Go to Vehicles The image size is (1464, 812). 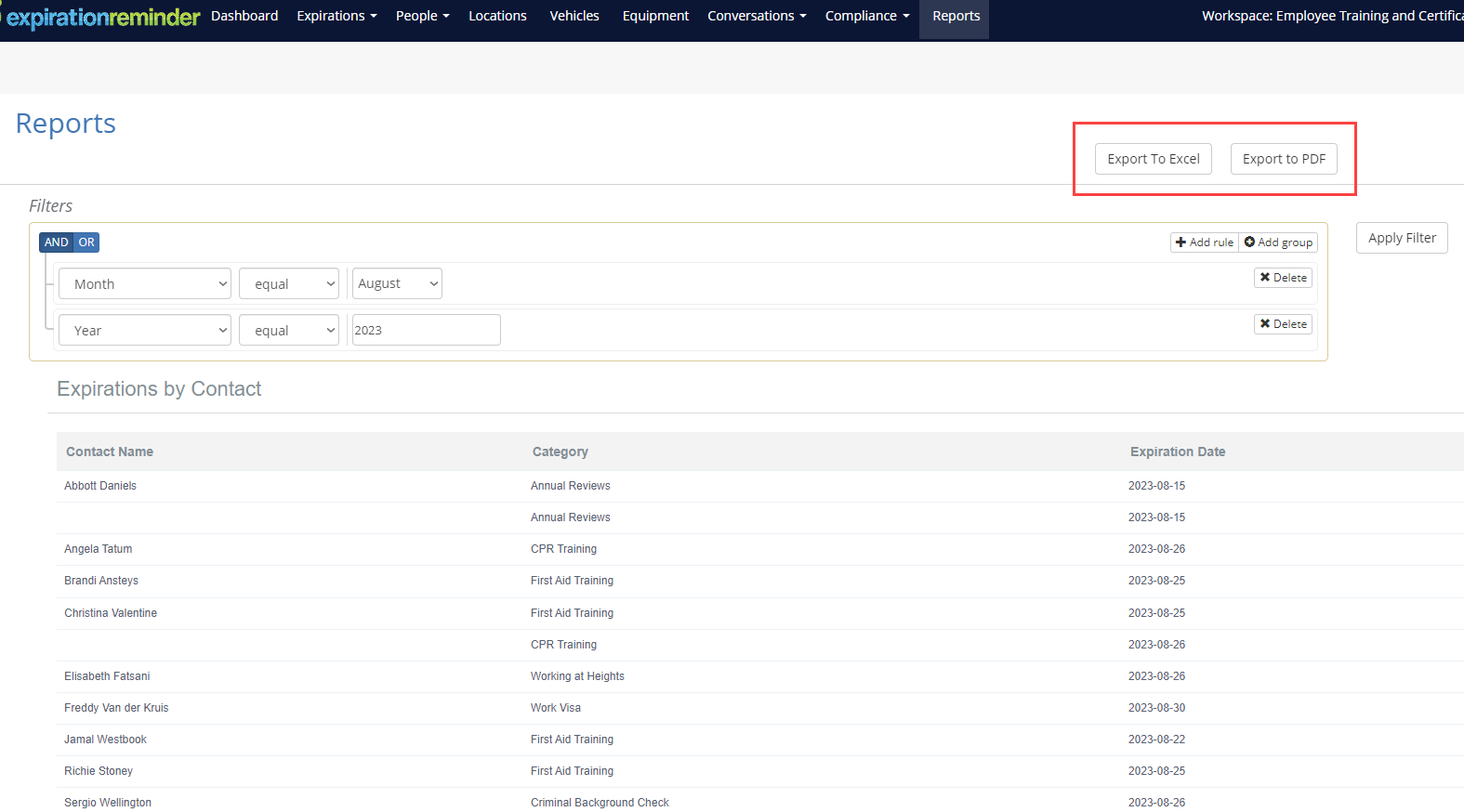(x=574, y=16)
